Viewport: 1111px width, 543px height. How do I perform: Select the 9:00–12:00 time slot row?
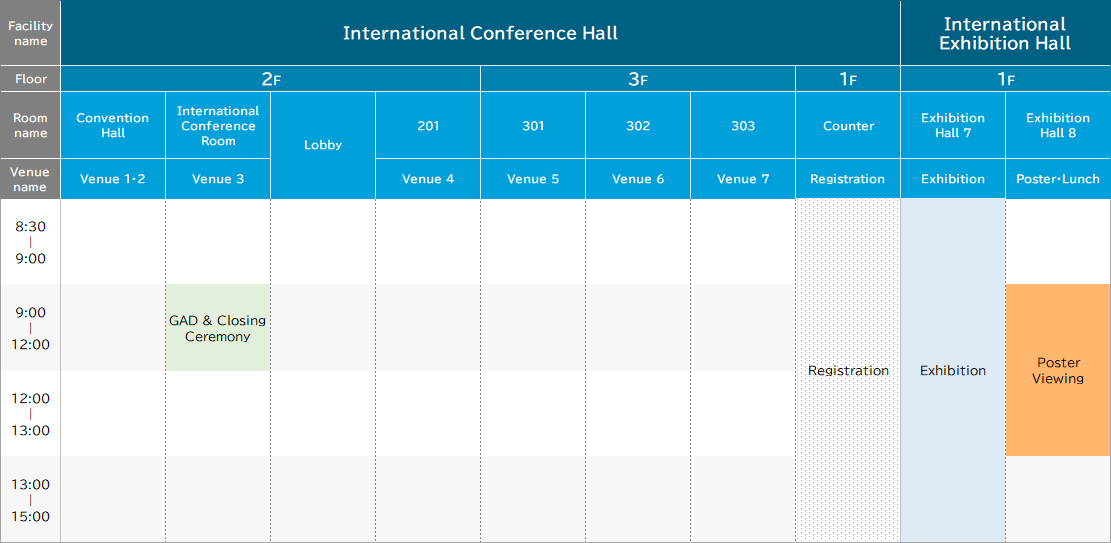click(x=30, y=328)
